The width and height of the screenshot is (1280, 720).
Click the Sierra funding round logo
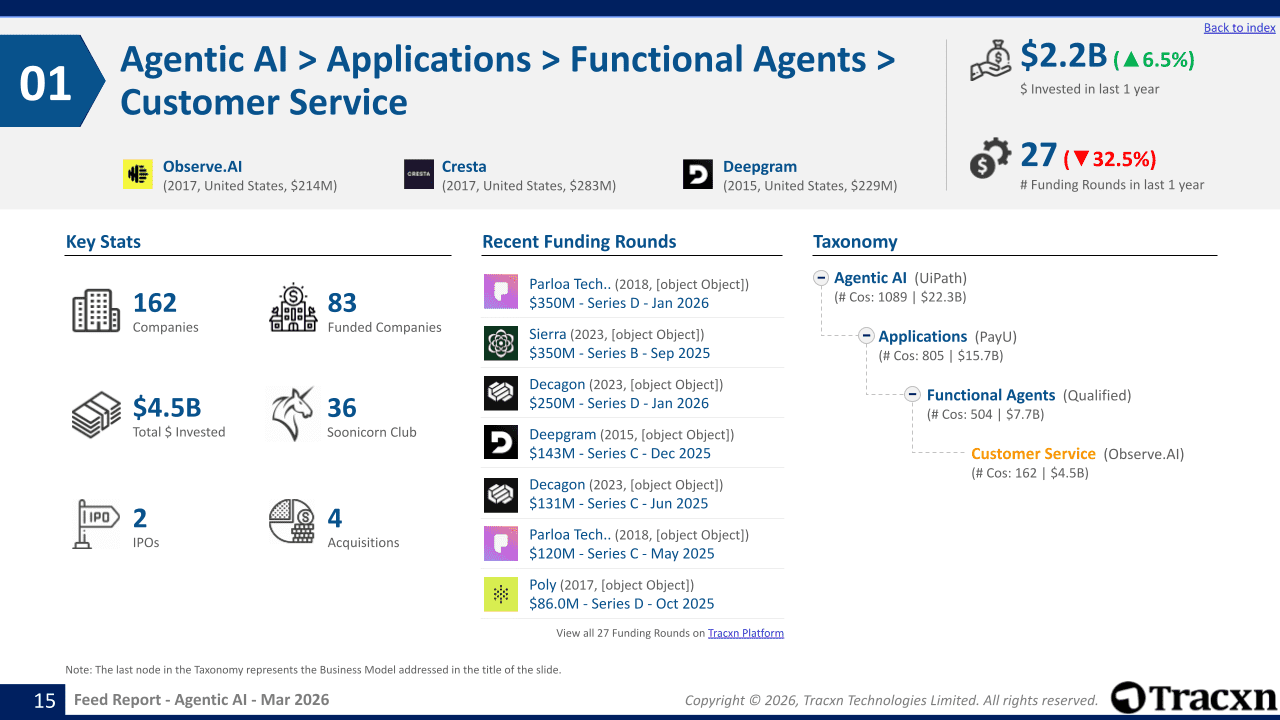tap(501, 343)
